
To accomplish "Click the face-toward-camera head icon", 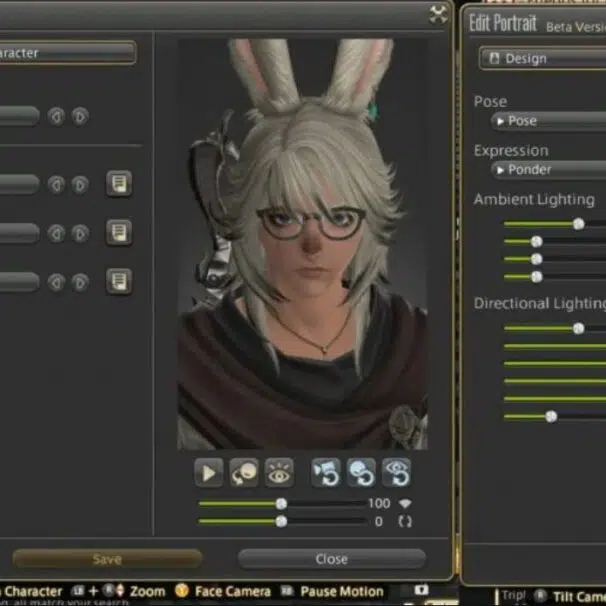I will pyautogui.click(x=244, y=473).
